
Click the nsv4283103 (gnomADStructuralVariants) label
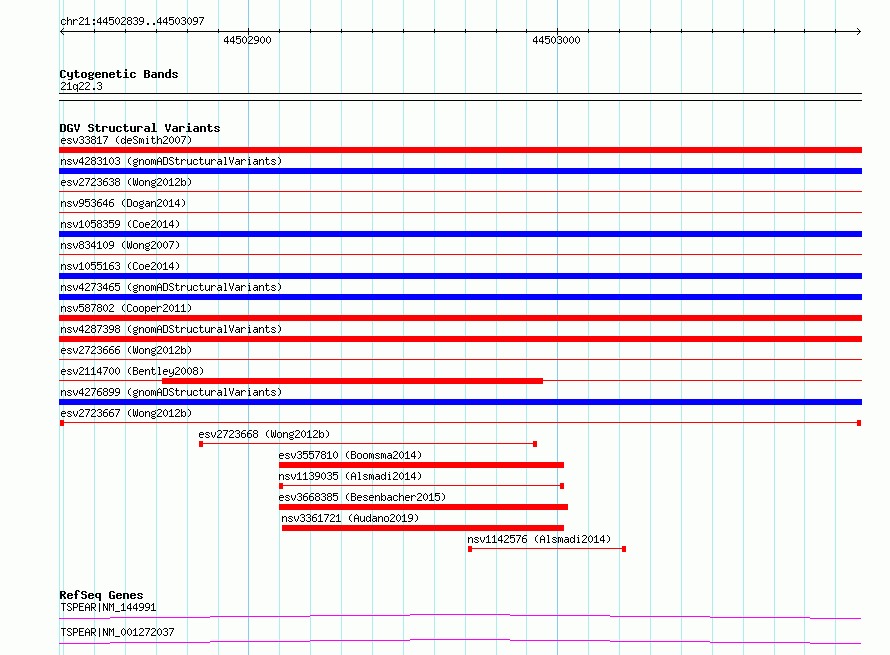point(171,161)
